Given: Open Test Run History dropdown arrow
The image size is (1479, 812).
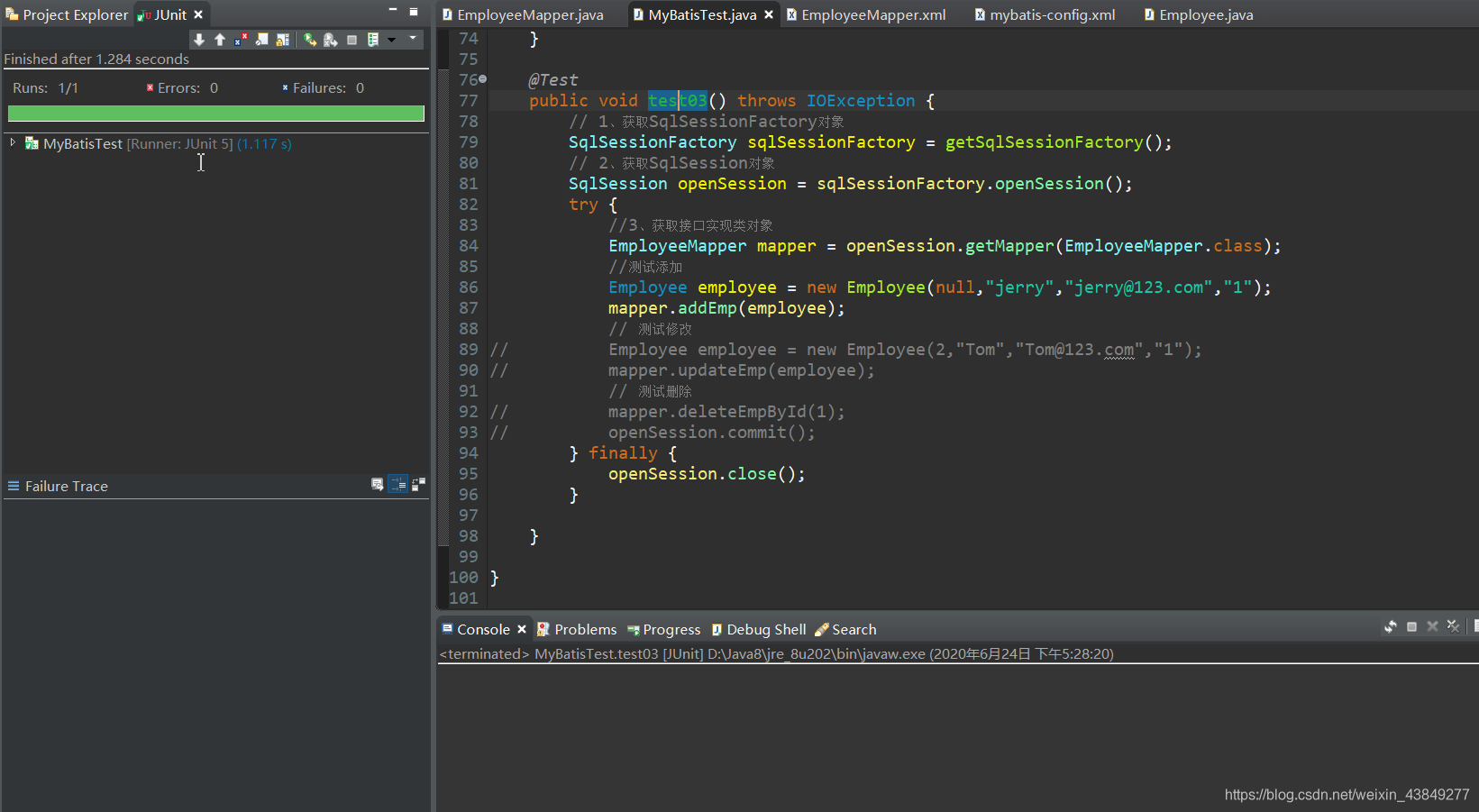Looking at the screenshot, I should [x=391, y=40].
